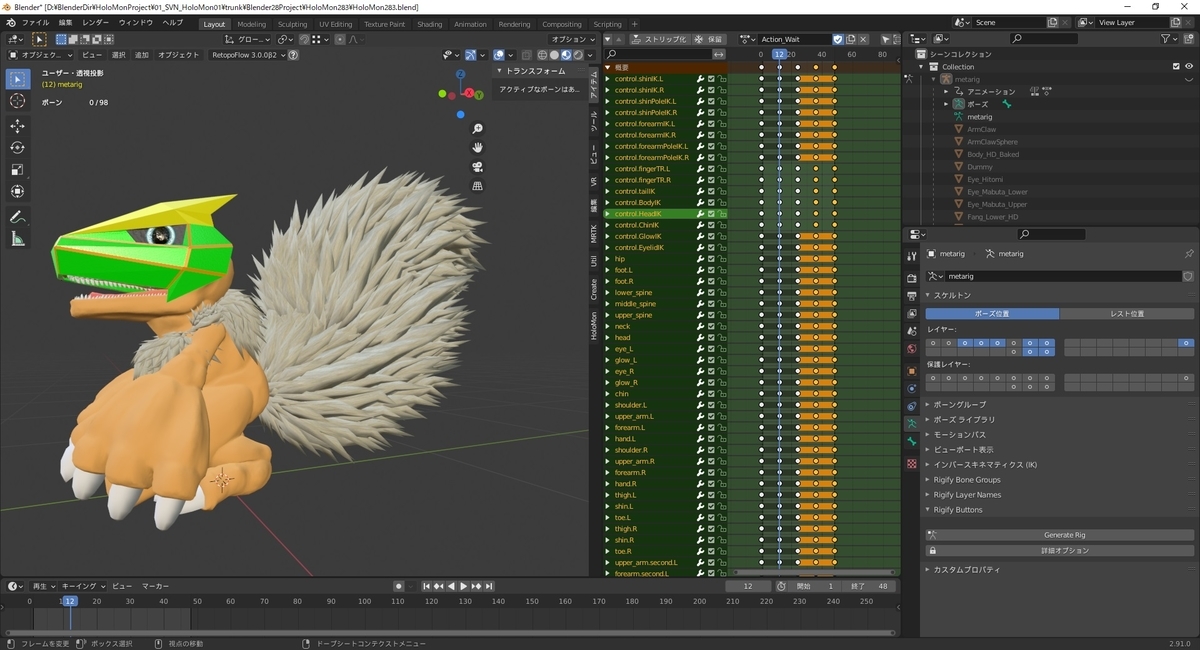This screenshot has width=1200, height=650.
Task: Open the Output properties tab icon
Action: click(x=911, y=296)
